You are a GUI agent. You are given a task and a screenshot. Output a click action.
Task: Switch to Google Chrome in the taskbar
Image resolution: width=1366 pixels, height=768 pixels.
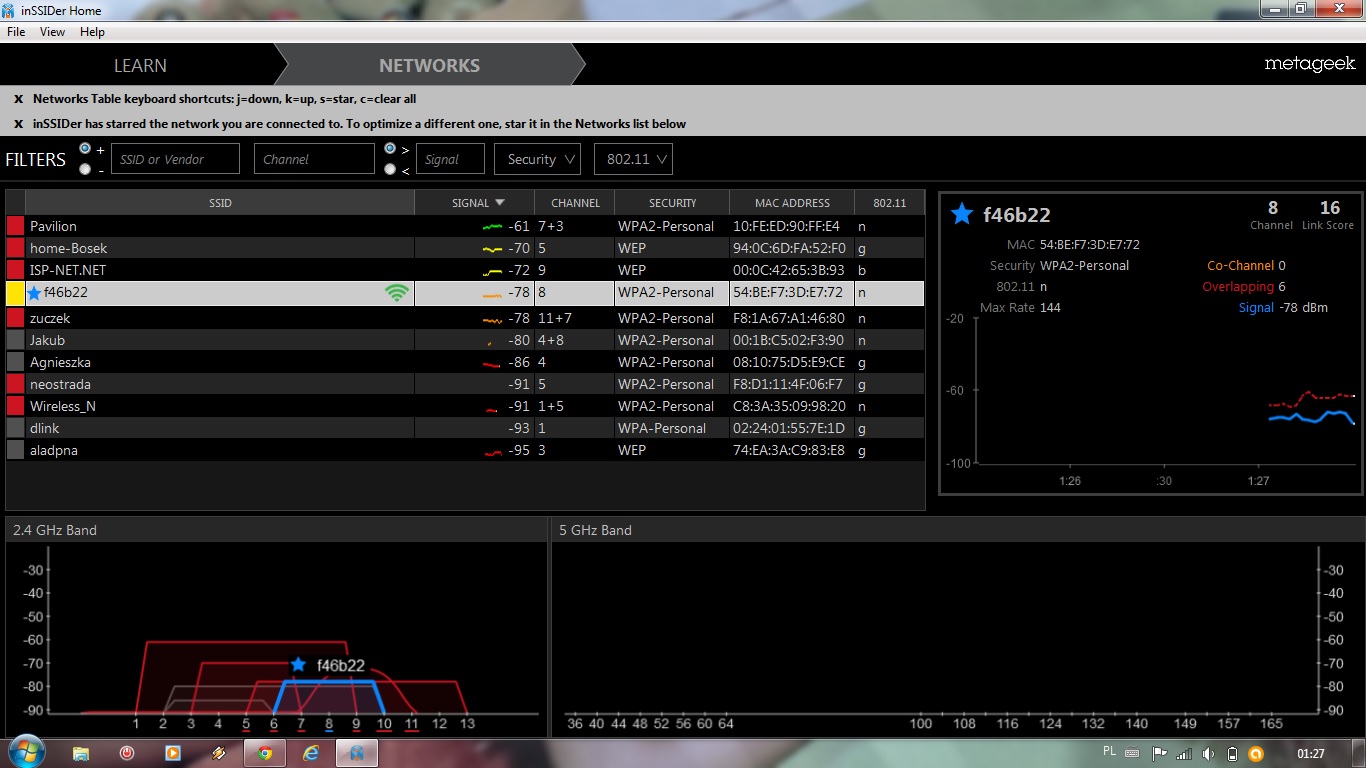pos(265,753)
